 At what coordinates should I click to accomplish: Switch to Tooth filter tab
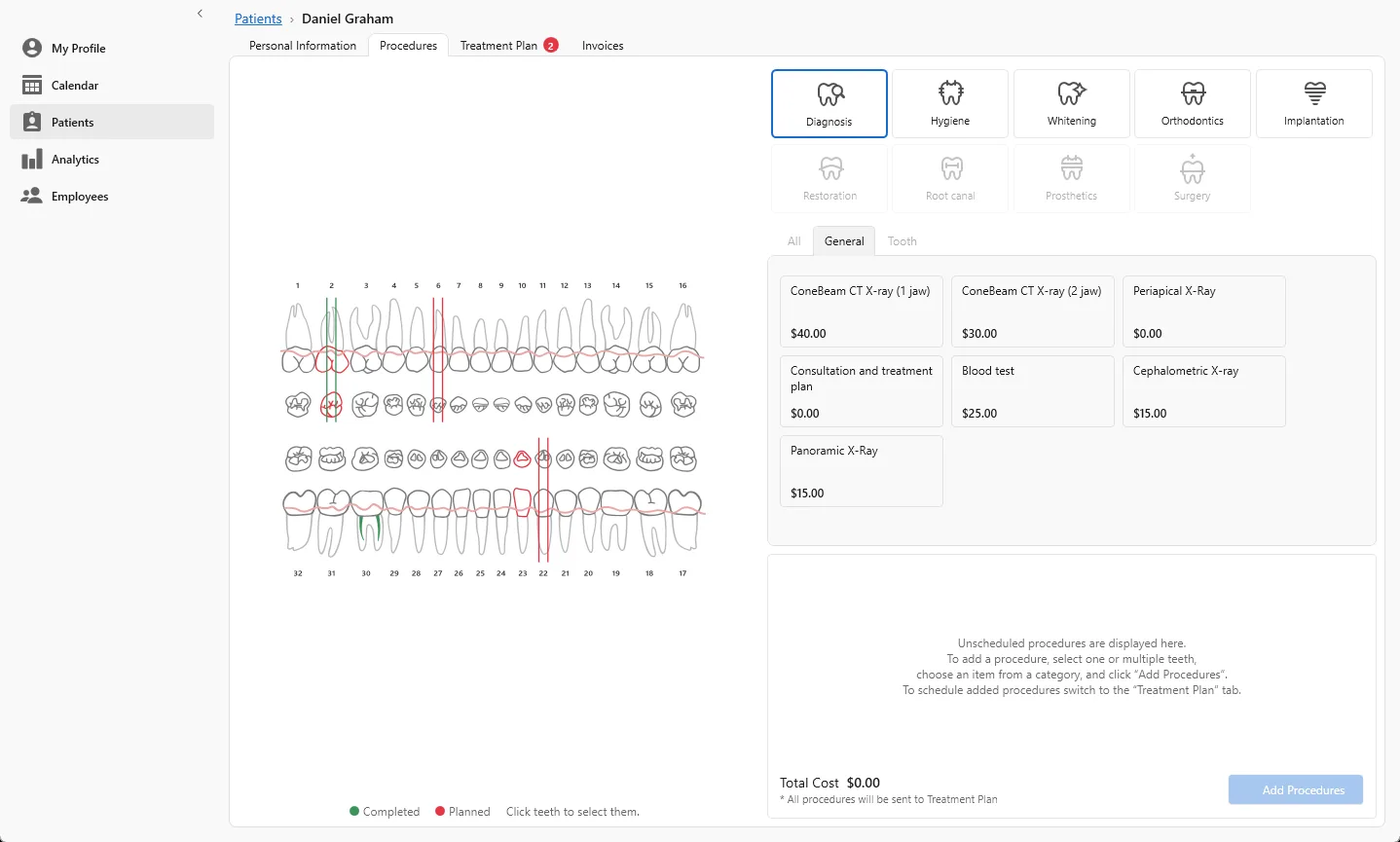tap(903, 241)
